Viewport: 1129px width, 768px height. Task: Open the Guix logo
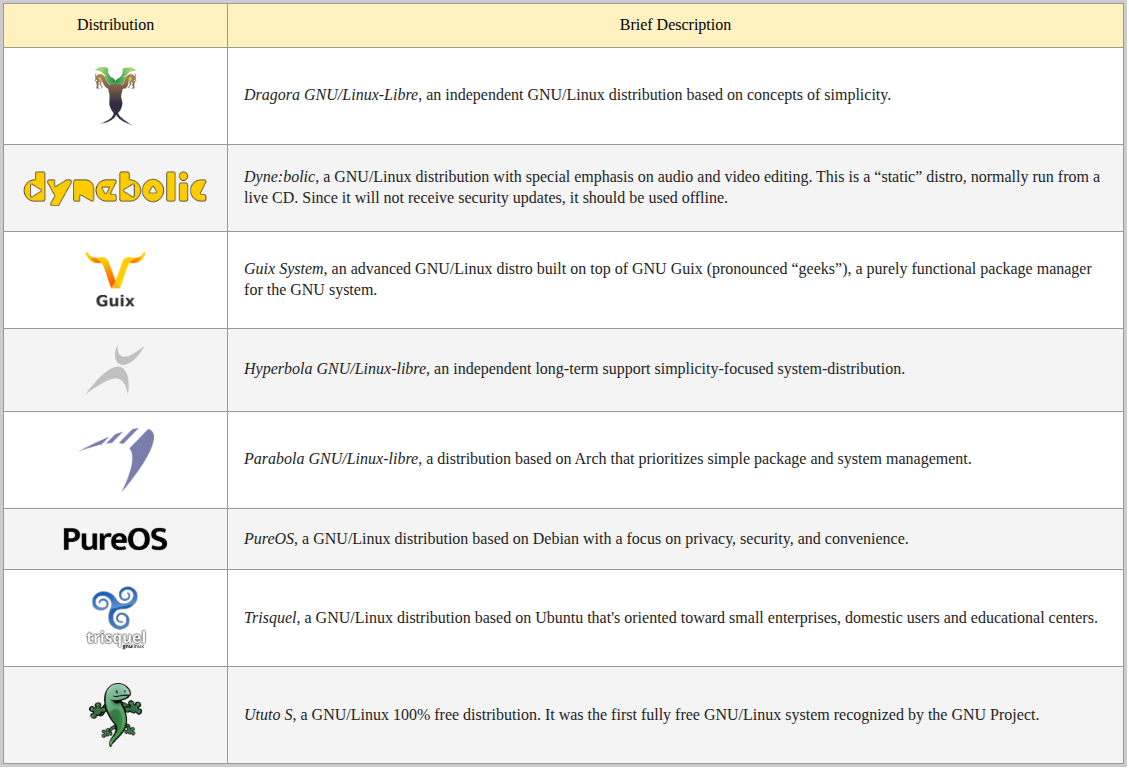coord(115,280)
